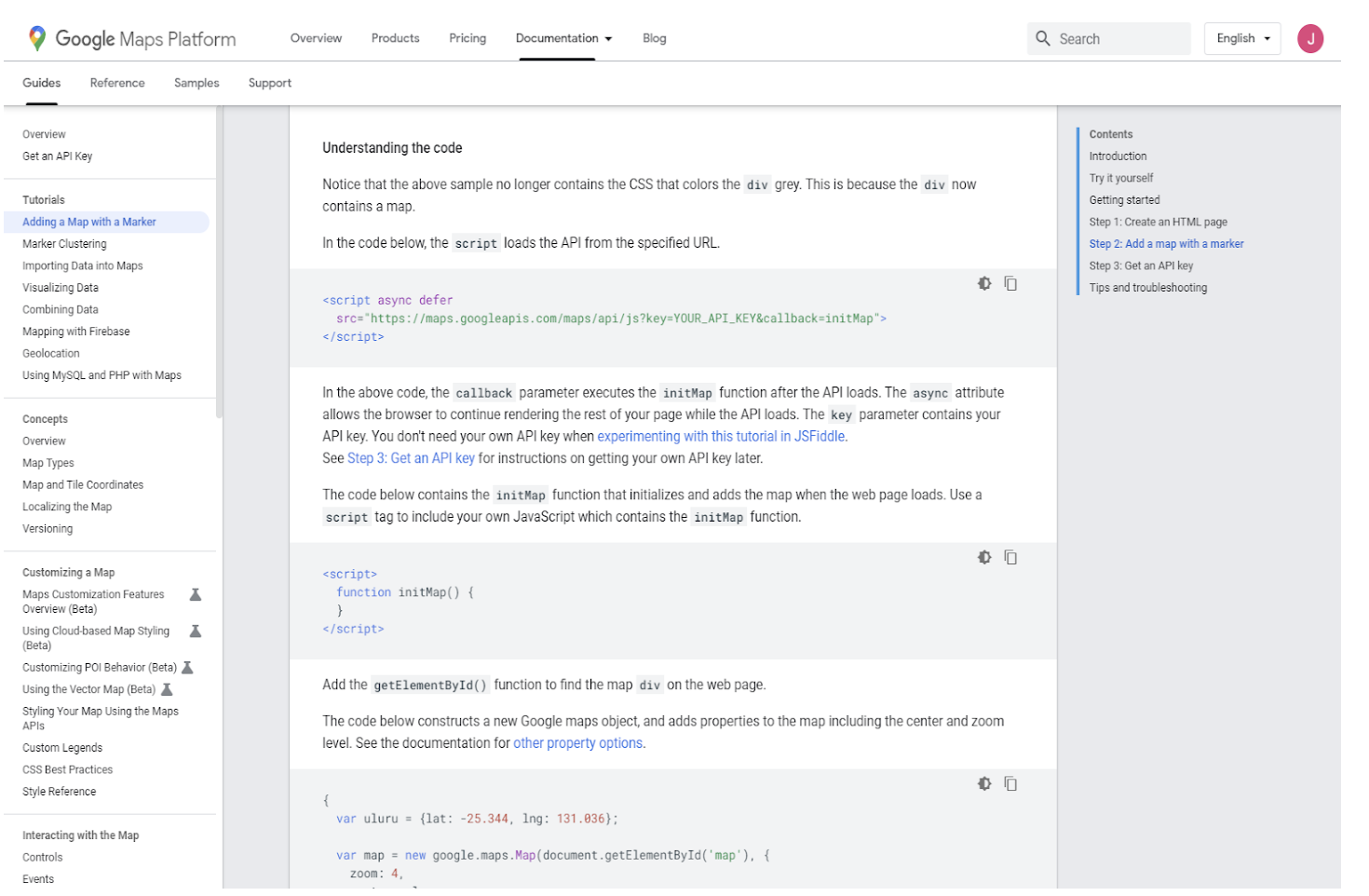Copy the uluru map code sample
The width and height of the screenshot is (1369, 896).
[x=1010, y=784]
